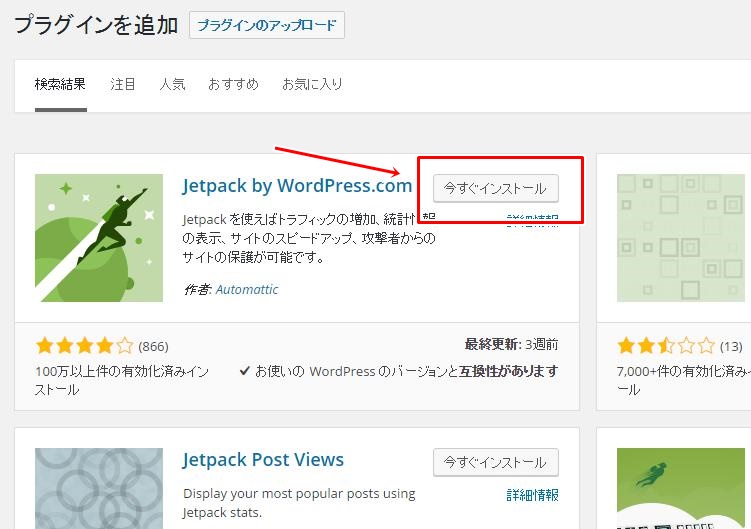Click the compatibility checkmark icon
Image resolution: width=751 pixels, height=529 pixels.
(244, 370)
